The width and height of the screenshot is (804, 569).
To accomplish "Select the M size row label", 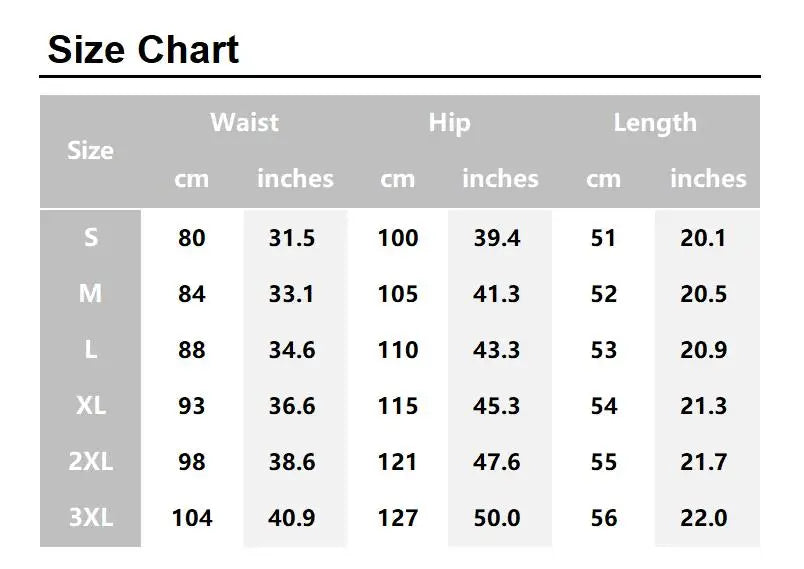I will pyautogui.click(x=91, y=294).
